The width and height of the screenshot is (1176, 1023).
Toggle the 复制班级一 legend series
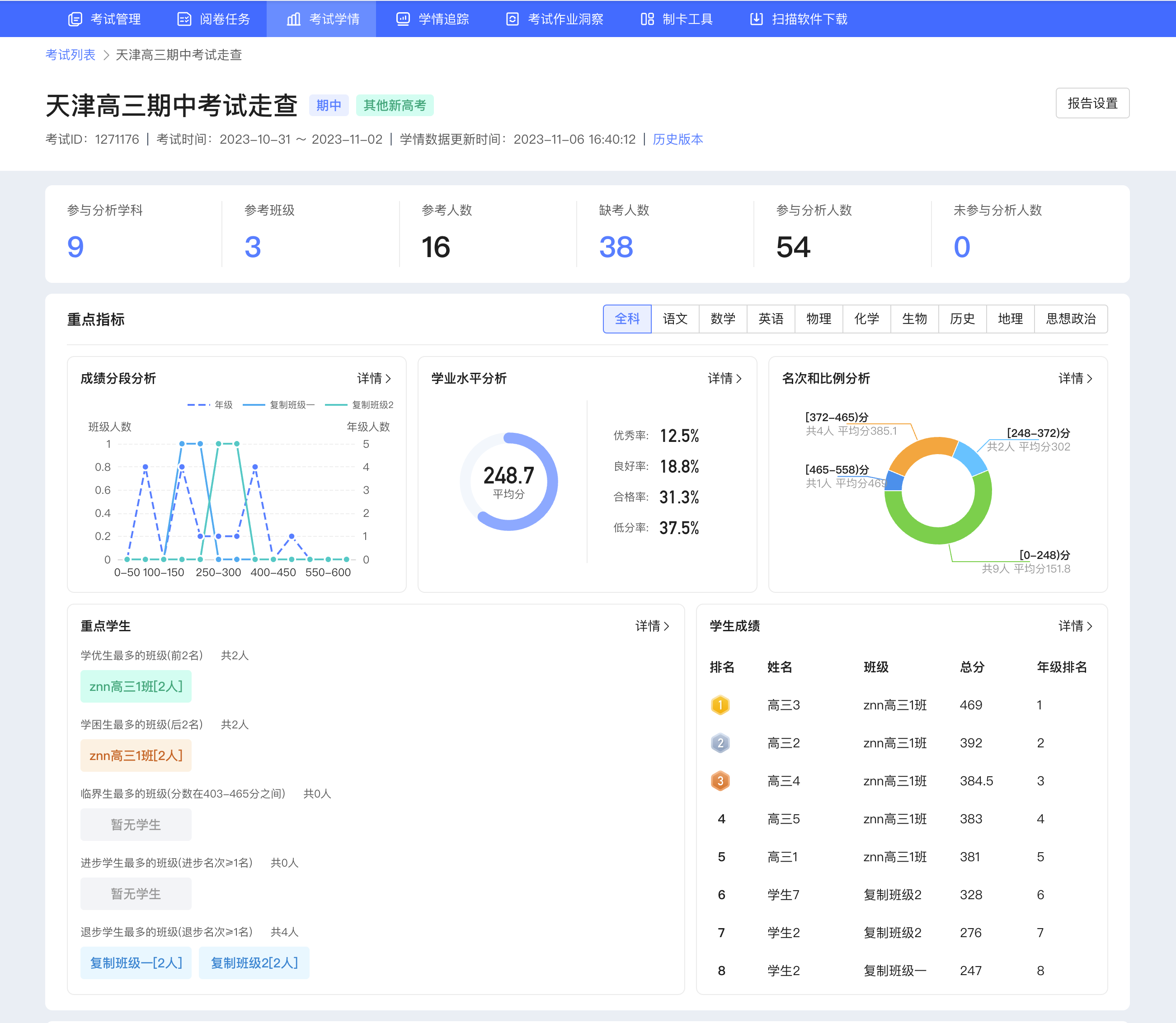click(278, 405)
